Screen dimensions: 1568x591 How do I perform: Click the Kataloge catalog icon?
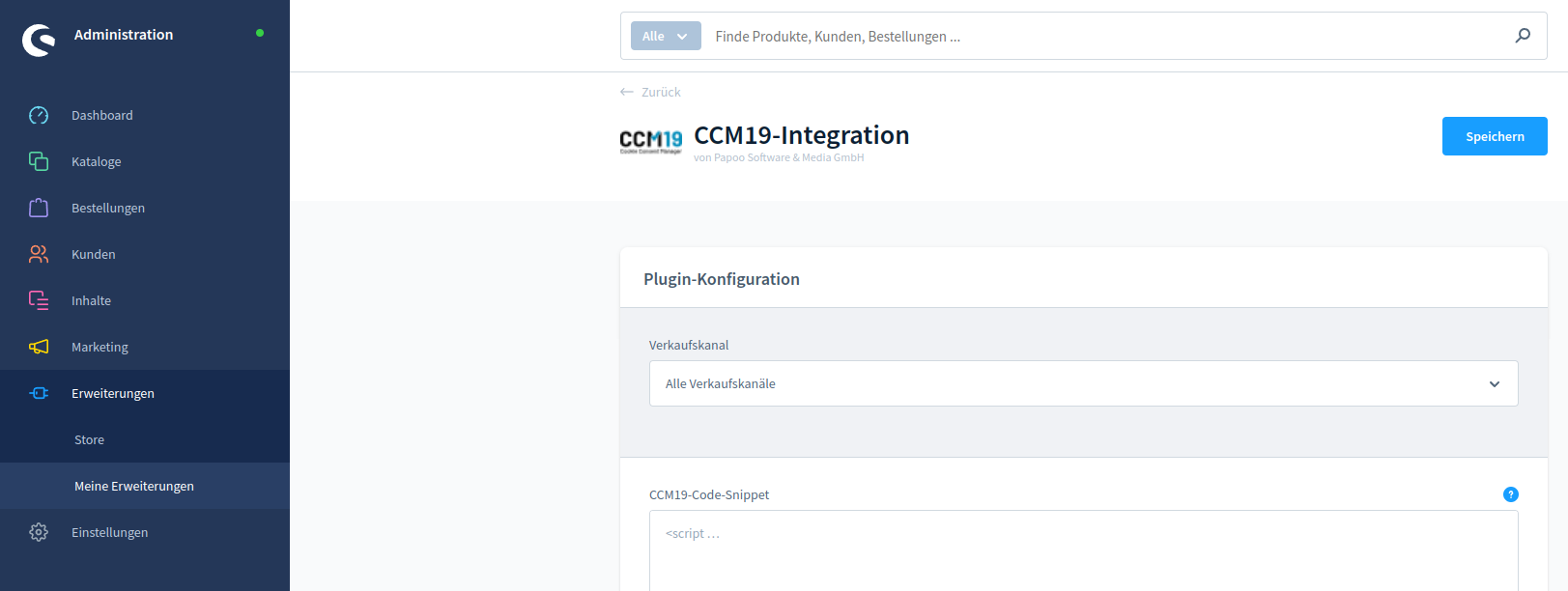click(39, 161)
